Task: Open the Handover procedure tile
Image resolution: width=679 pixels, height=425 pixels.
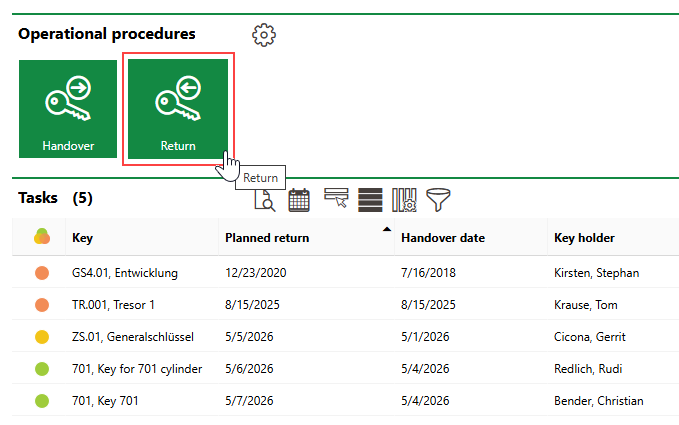Action: pos(68,109)
